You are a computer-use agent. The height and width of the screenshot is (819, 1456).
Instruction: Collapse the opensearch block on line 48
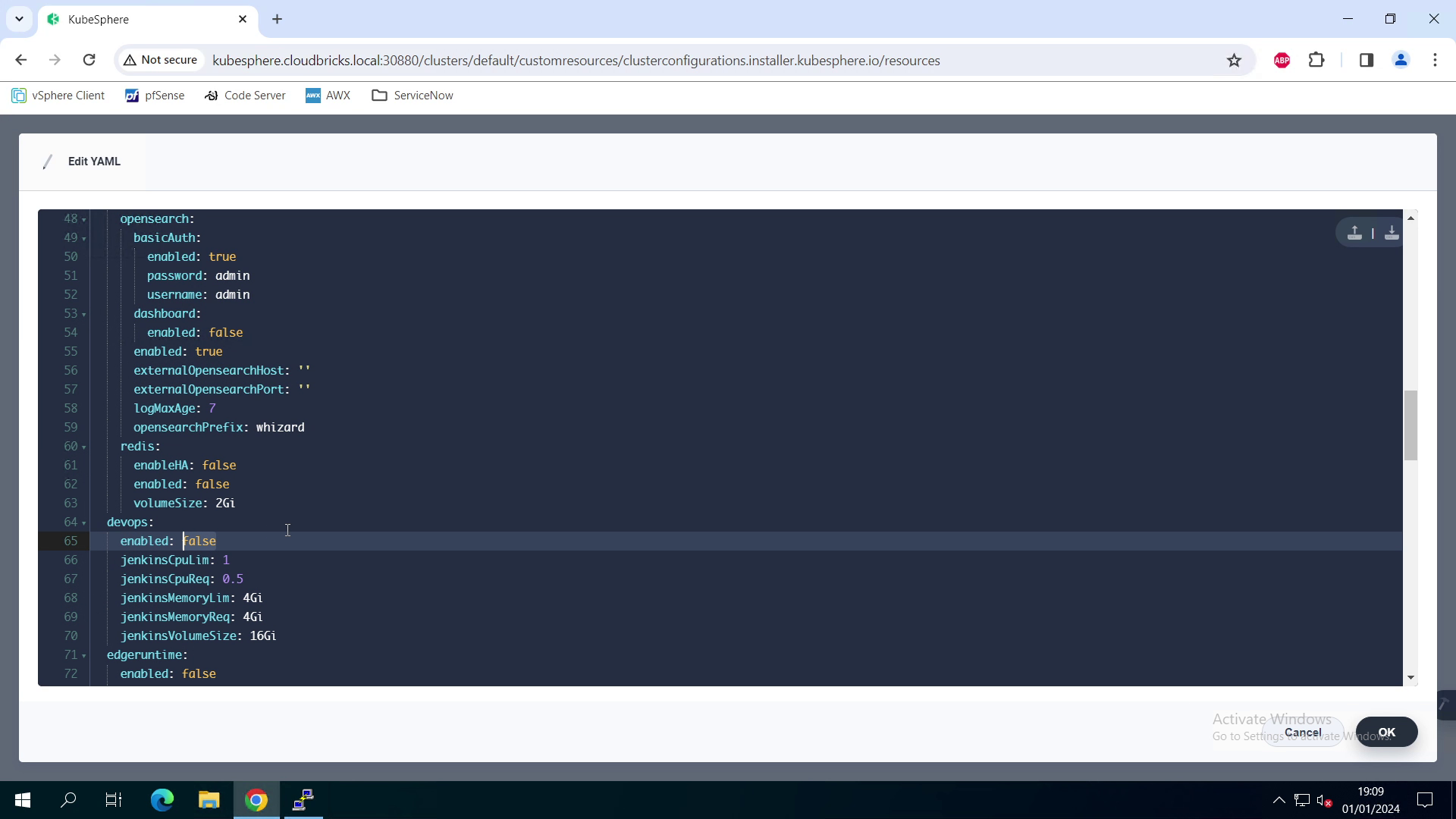point(84,220)
